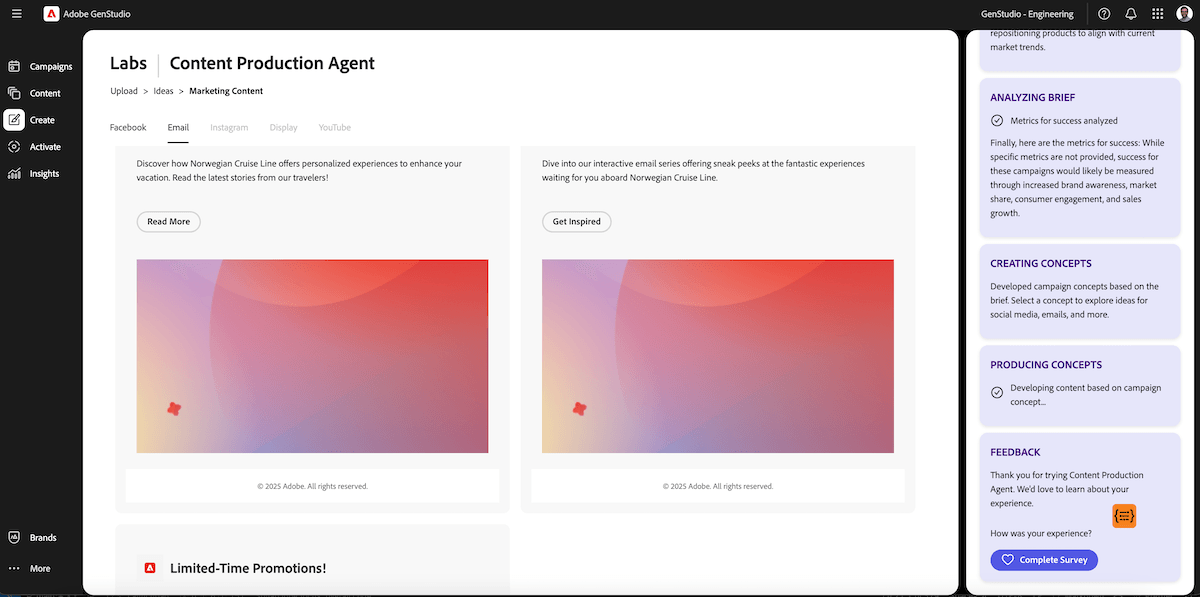Switch to the YouTube tab

[335, 128]
